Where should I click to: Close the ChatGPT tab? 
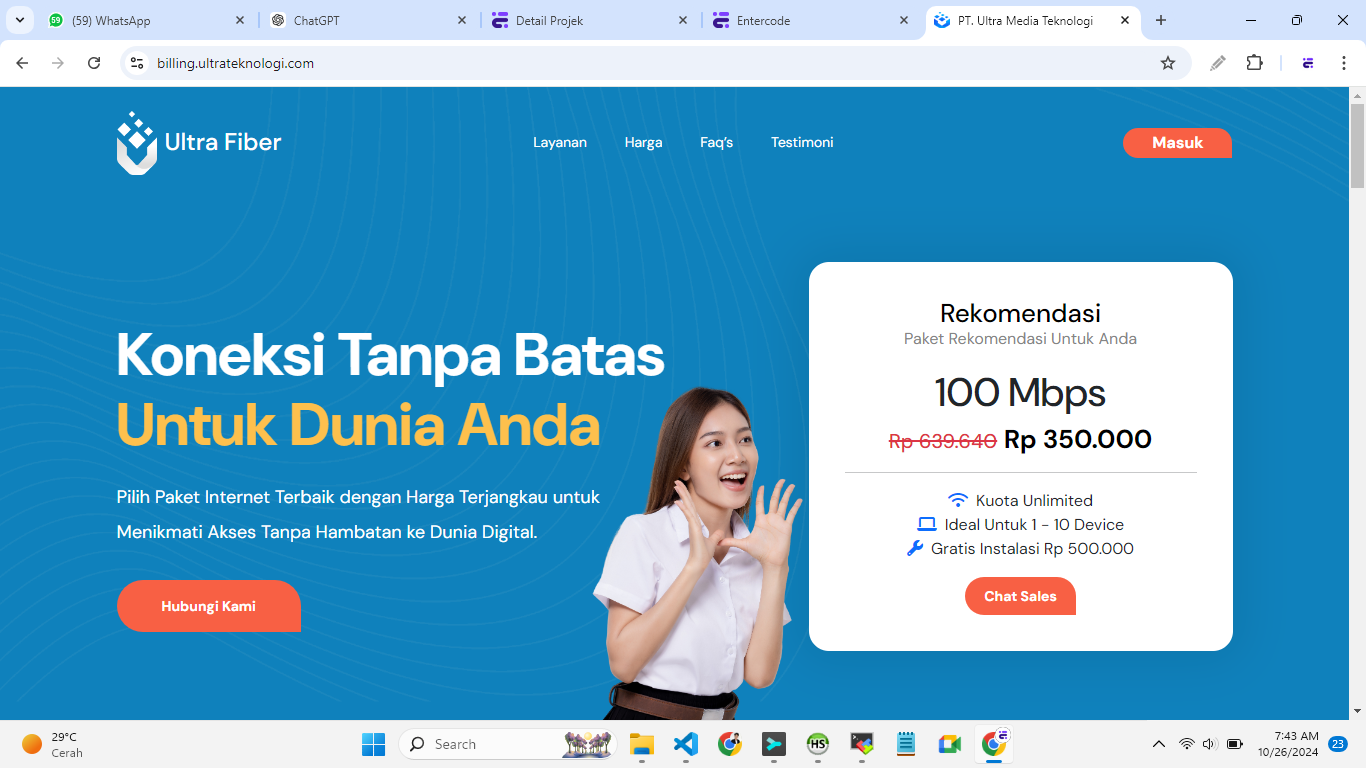point(462,20)
